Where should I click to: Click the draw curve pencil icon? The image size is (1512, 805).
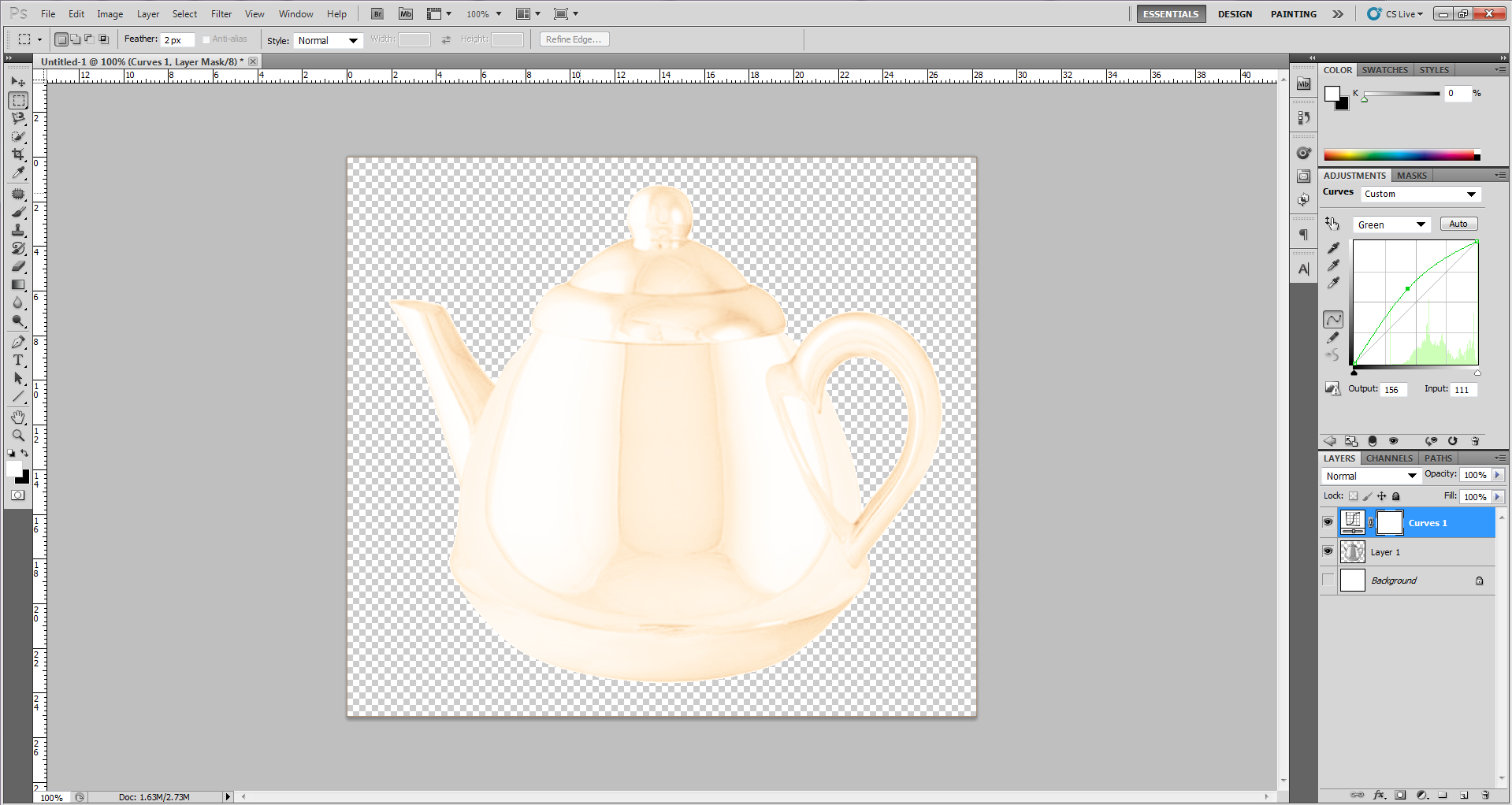point(1333,337)
